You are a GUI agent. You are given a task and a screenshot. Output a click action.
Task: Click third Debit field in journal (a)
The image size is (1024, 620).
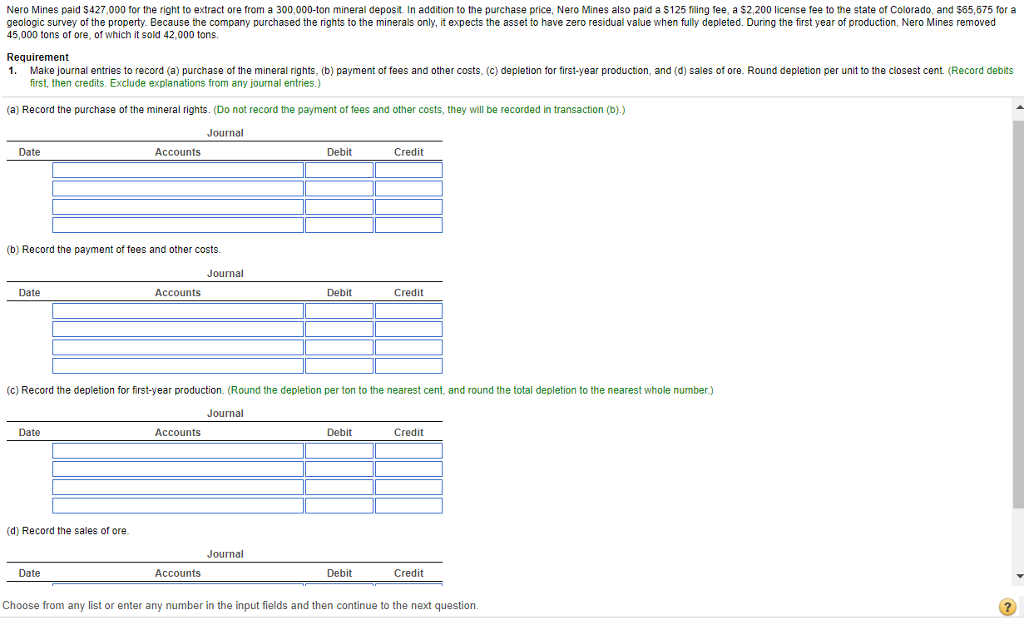[339, 207]
